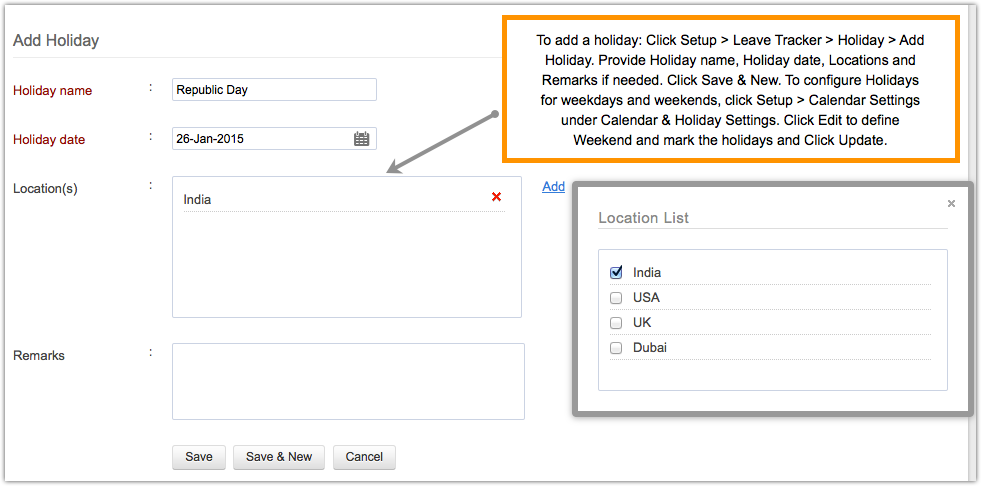The width and height of the screenshot is (981, 486).
Task: Click the orange help instructions box
Action: 730,90
